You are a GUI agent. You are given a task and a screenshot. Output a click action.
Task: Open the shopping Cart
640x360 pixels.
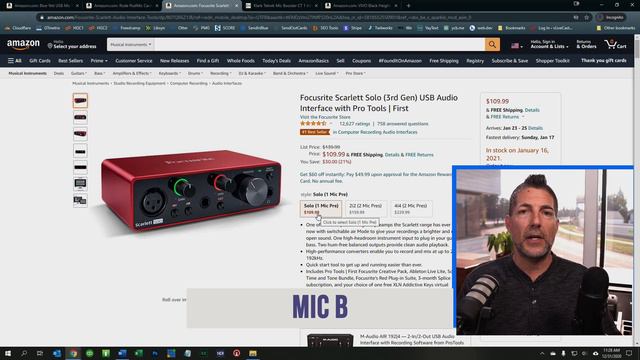[x=616, y=44]
